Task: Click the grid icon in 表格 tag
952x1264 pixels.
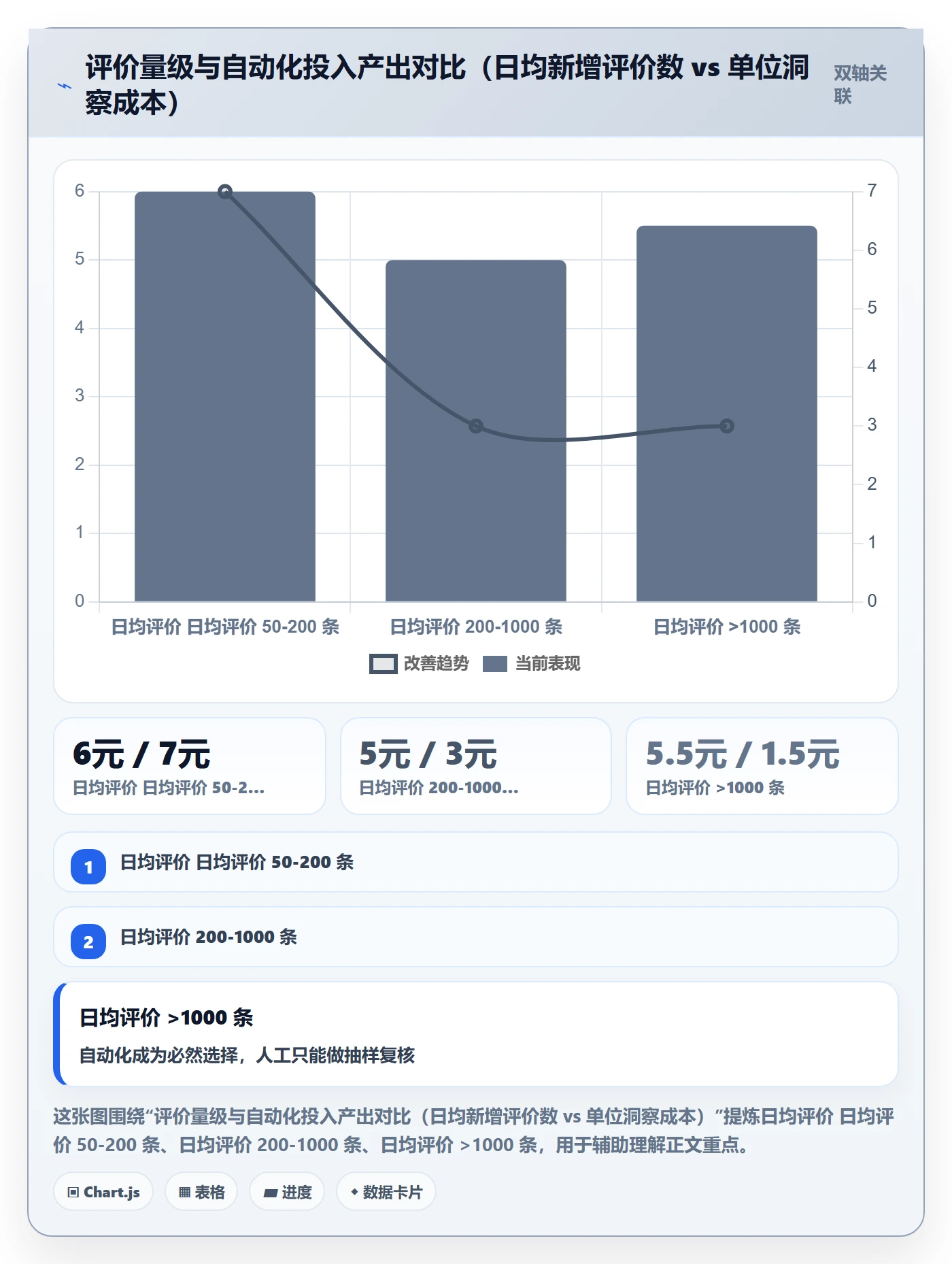Action: 184,1192
